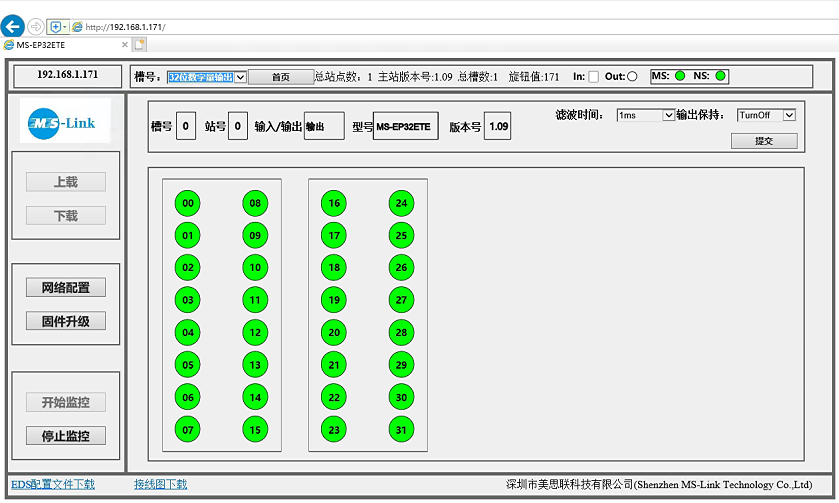Check the In checkbox
The width and height of the screenshot is (839, 503).
[593, 77]
